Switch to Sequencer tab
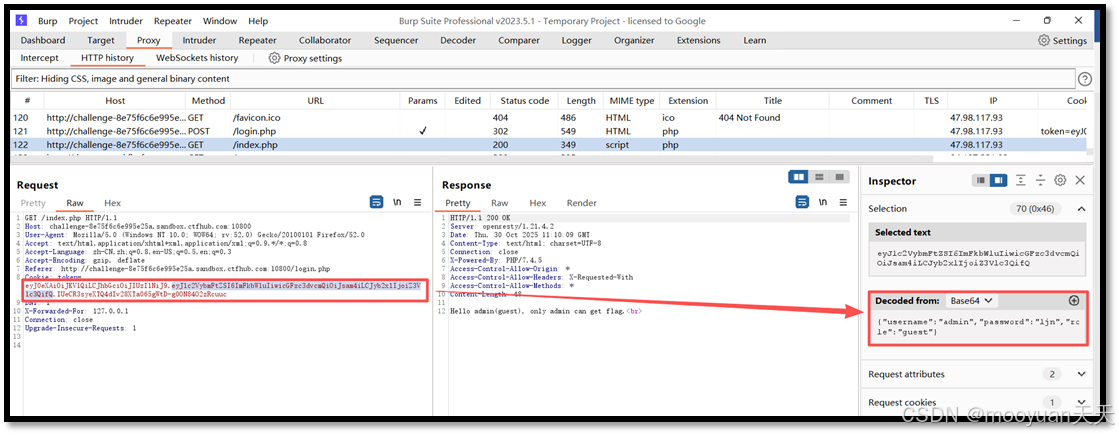1119x435 pixels. [396, 41]
